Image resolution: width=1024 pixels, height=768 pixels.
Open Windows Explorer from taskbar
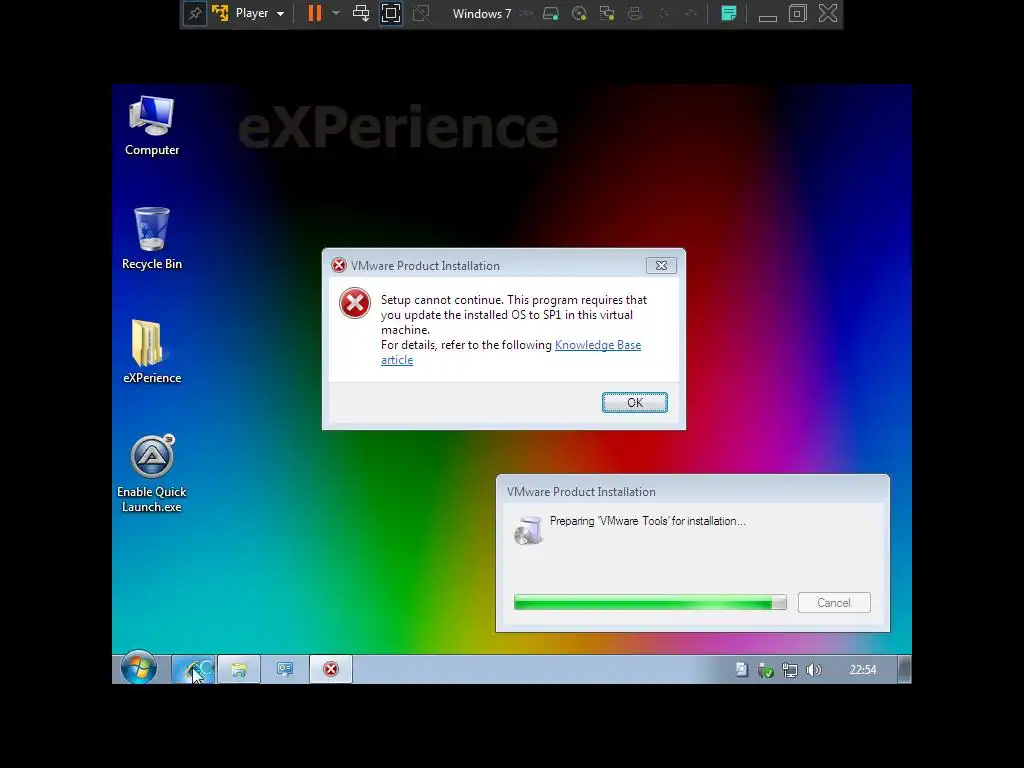(x=239, y=669)
